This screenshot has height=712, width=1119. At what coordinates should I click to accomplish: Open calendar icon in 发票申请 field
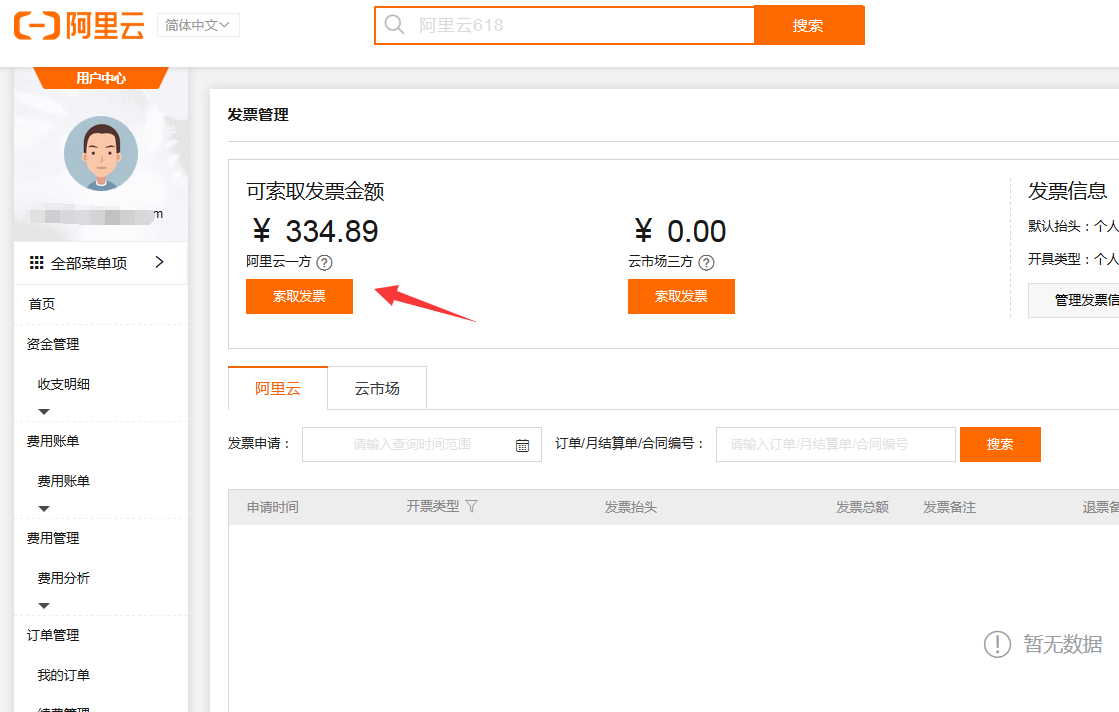tap(522, 445)
